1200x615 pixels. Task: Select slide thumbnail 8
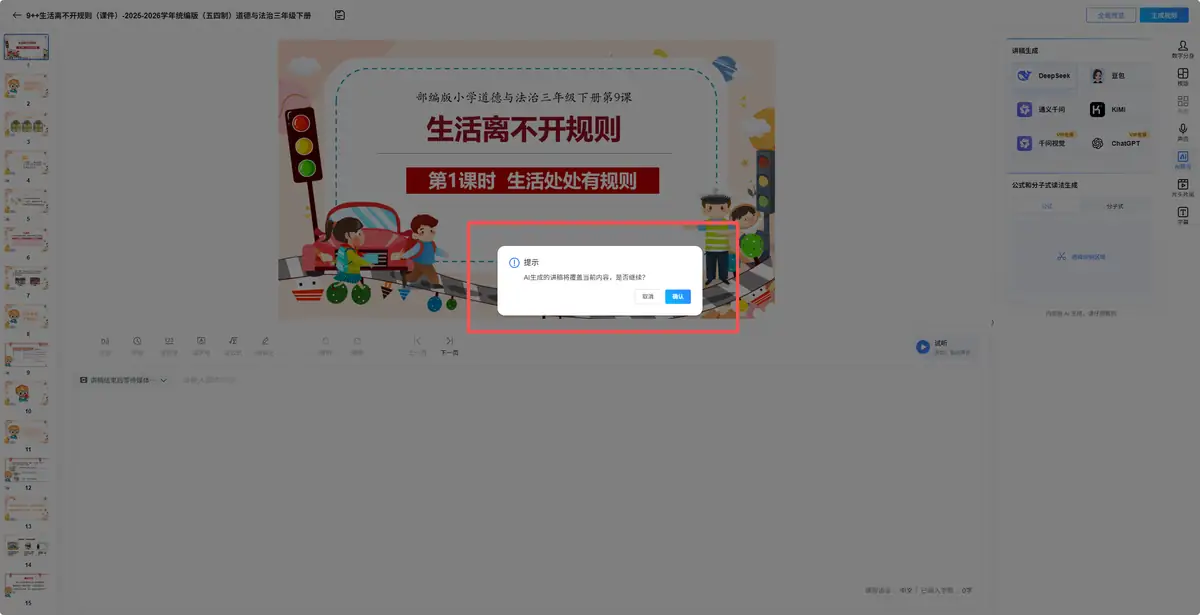26,317
